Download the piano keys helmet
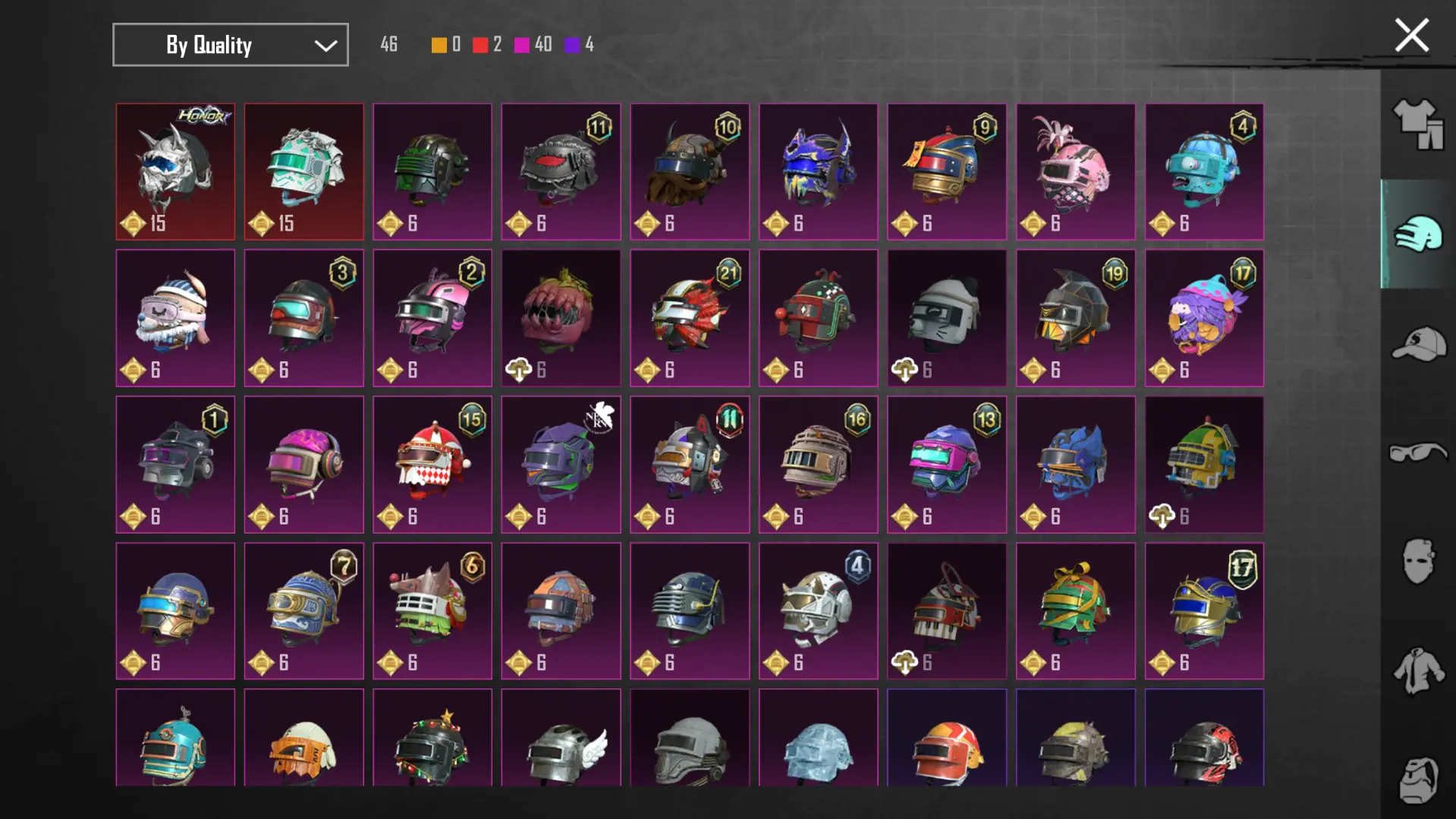 tap(904, 663)
